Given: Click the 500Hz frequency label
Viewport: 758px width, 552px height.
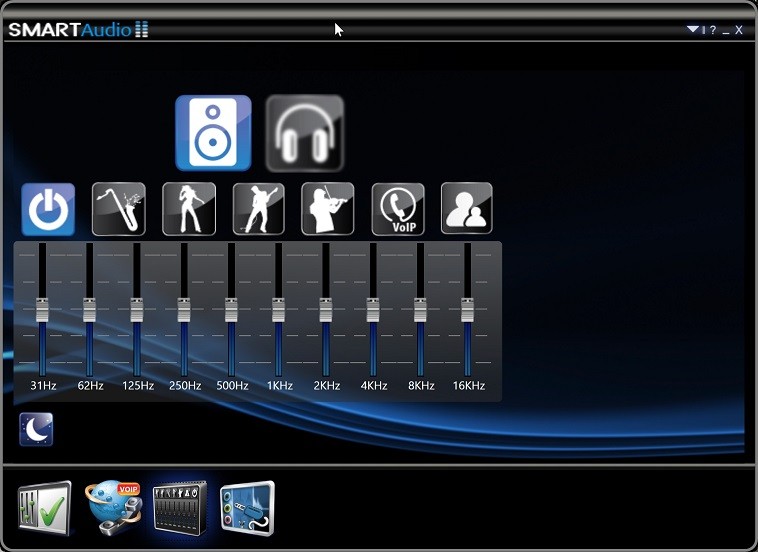Looking at the screenshot, I should tap(232, 386).
